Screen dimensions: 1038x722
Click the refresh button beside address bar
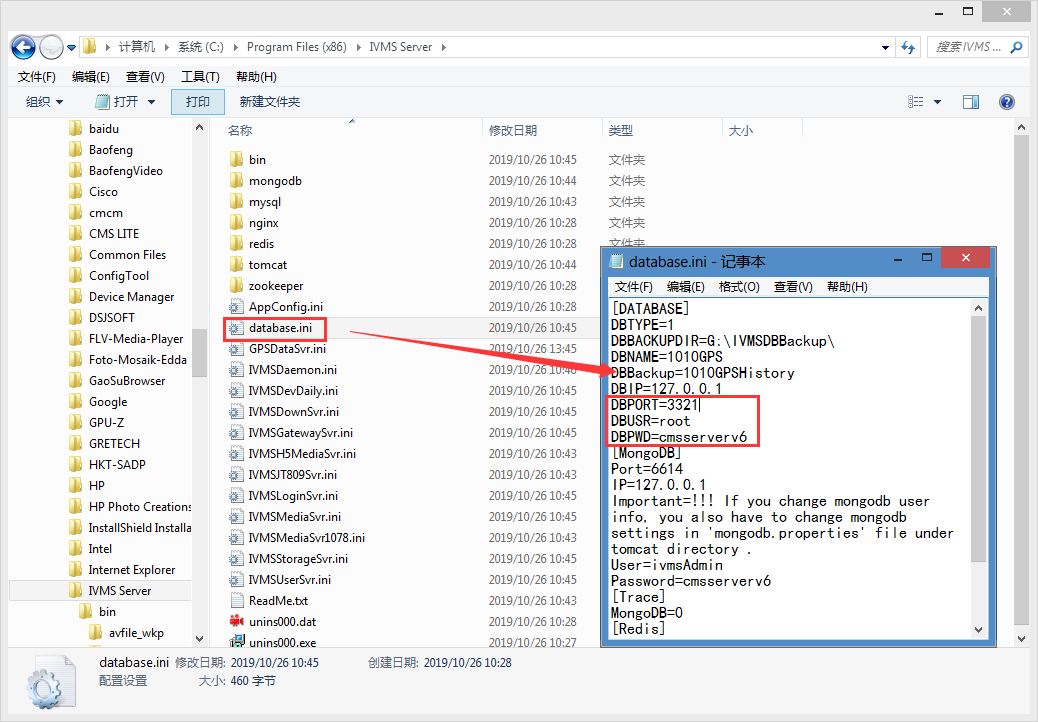coord(908,47)
